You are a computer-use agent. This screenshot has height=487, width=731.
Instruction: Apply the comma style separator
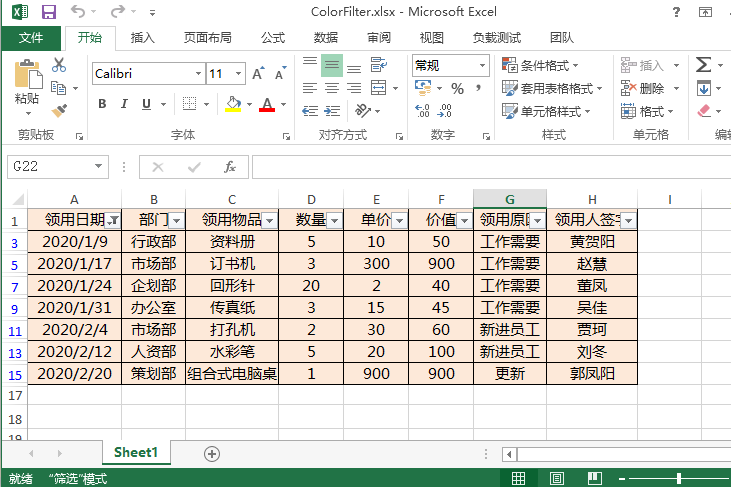point(478,88)
